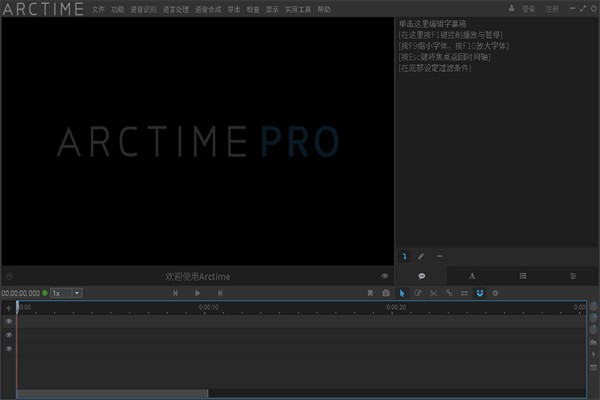Select the subtitle edit pencil-square tool

click(417, 293)
